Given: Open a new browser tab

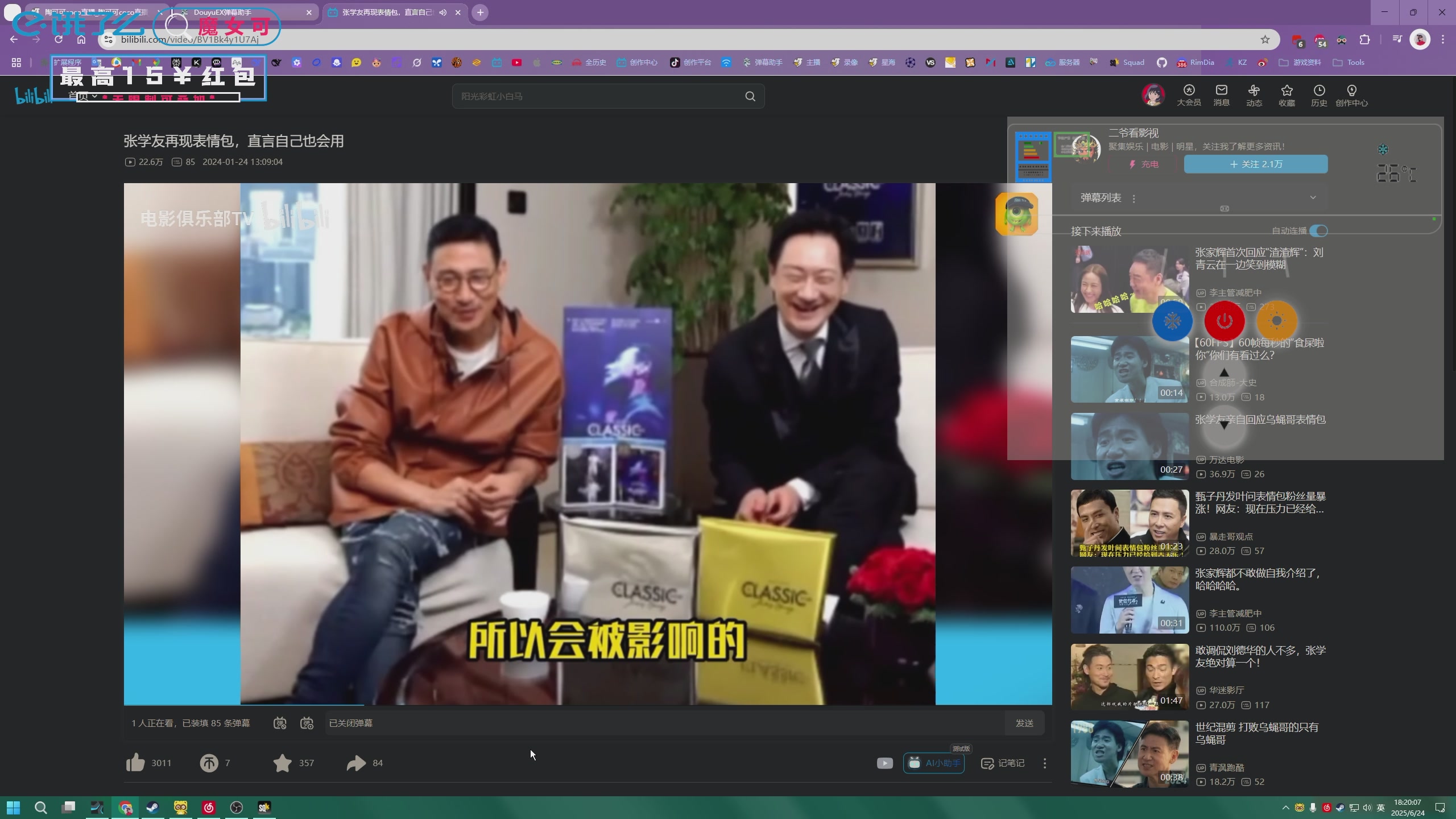Looking at the screenshot, I should [480, 13].
